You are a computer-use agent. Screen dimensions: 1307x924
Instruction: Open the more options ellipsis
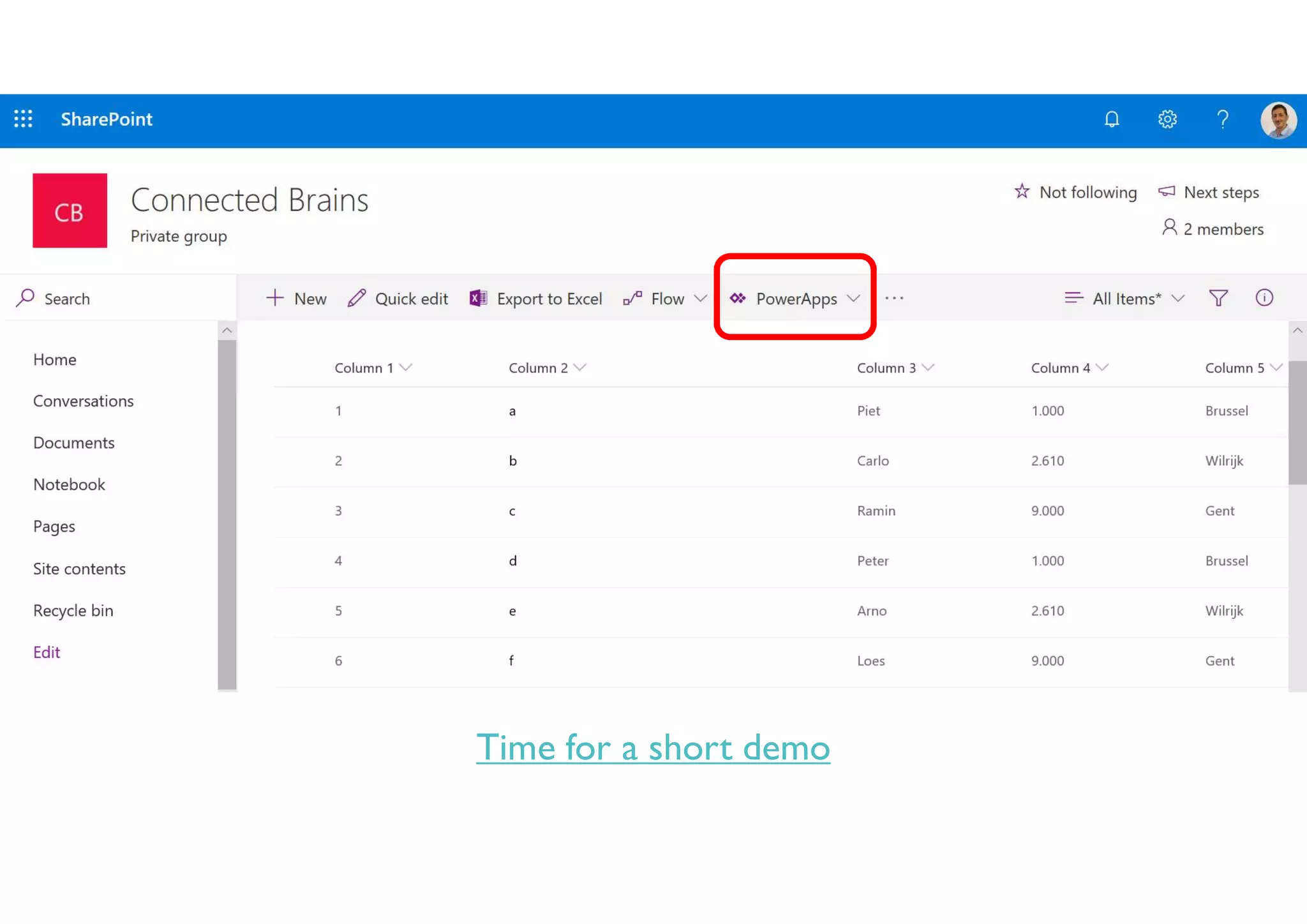pos(894,298)
